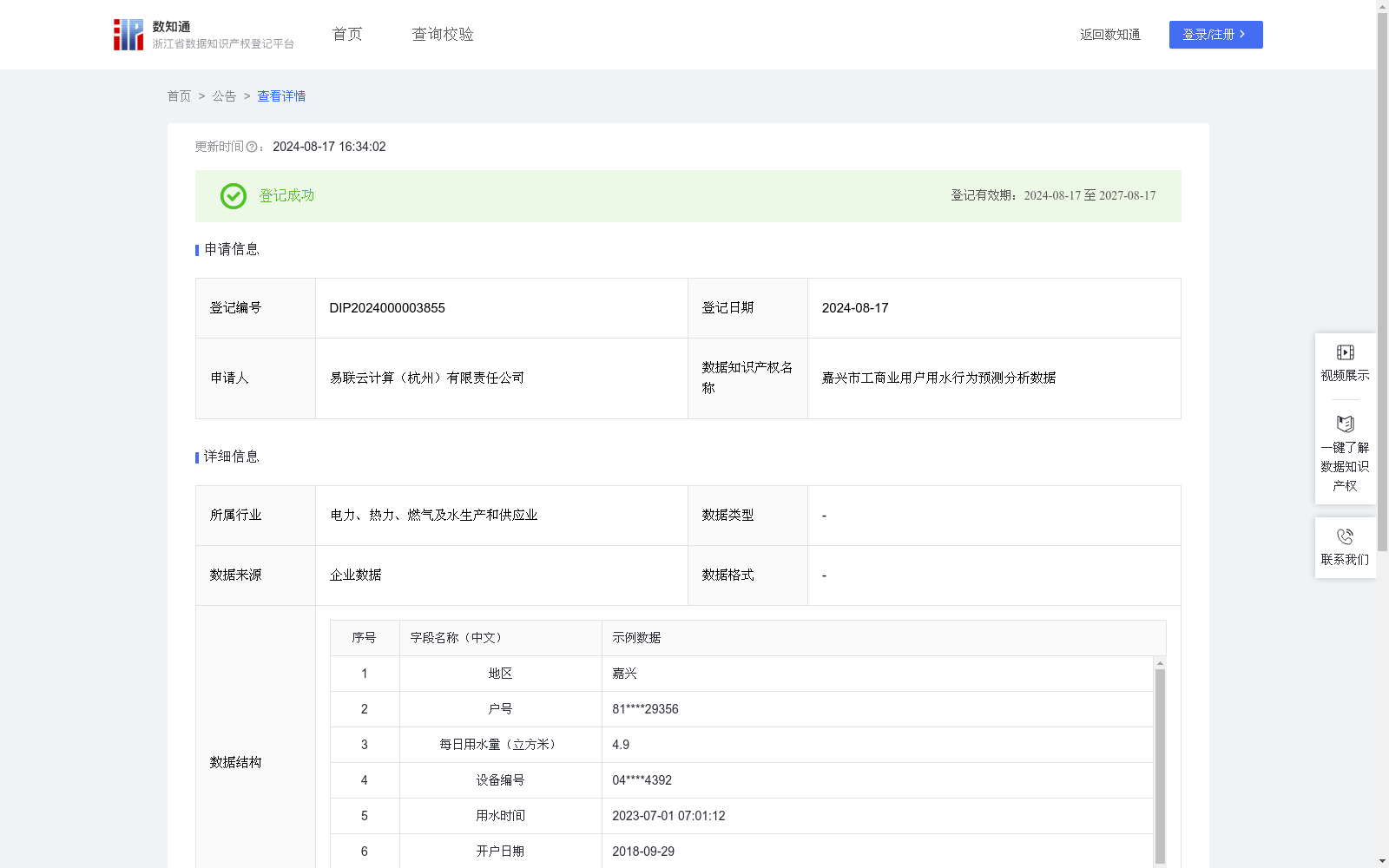Open the 首页 navigation menu

(346, 34)
